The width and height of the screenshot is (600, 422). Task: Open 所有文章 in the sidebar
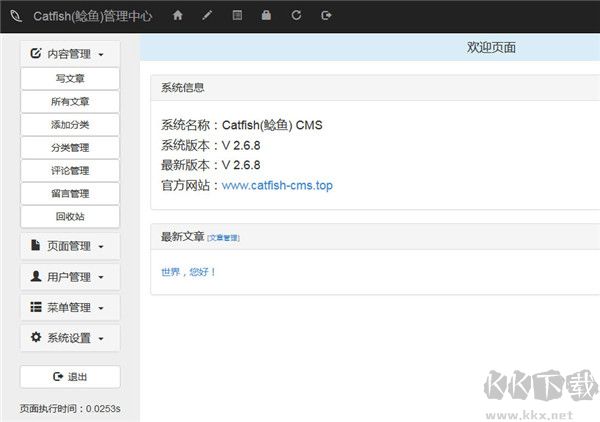pyautogui.click(x=70, y=101)
